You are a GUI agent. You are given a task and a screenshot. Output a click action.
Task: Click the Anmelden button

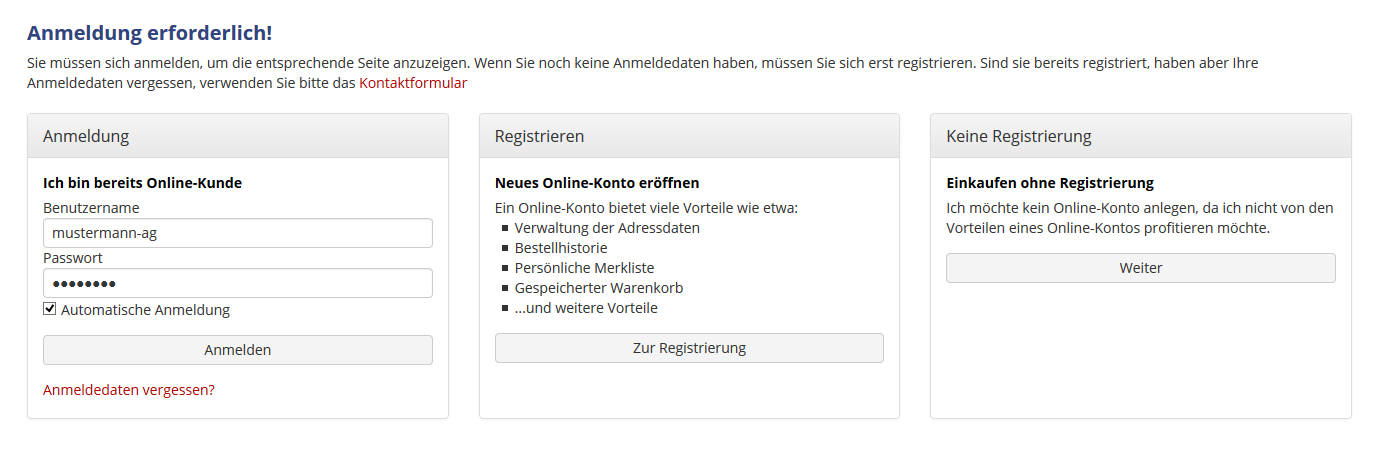pos(238,350)
